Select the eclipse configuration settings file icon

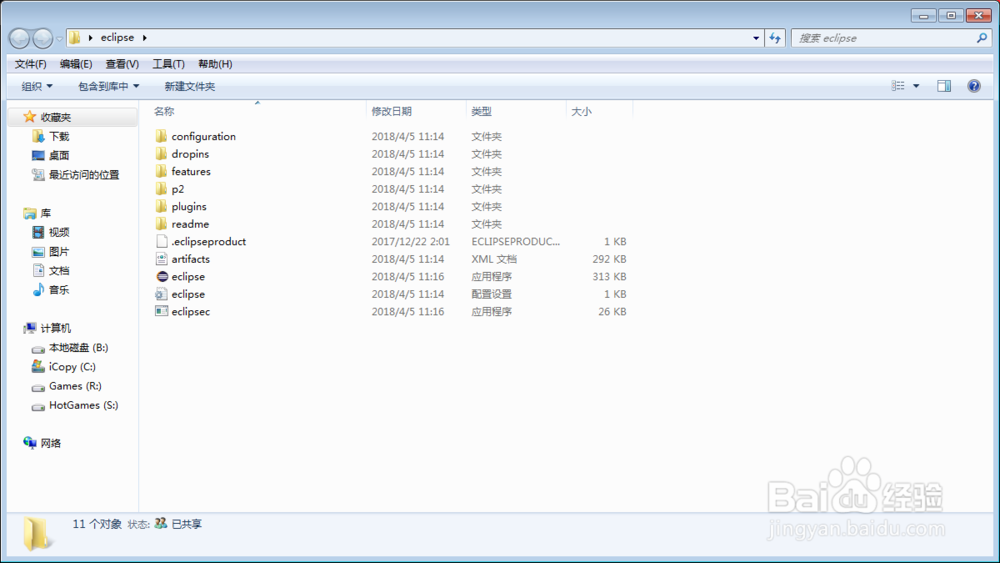coord(162,294)
